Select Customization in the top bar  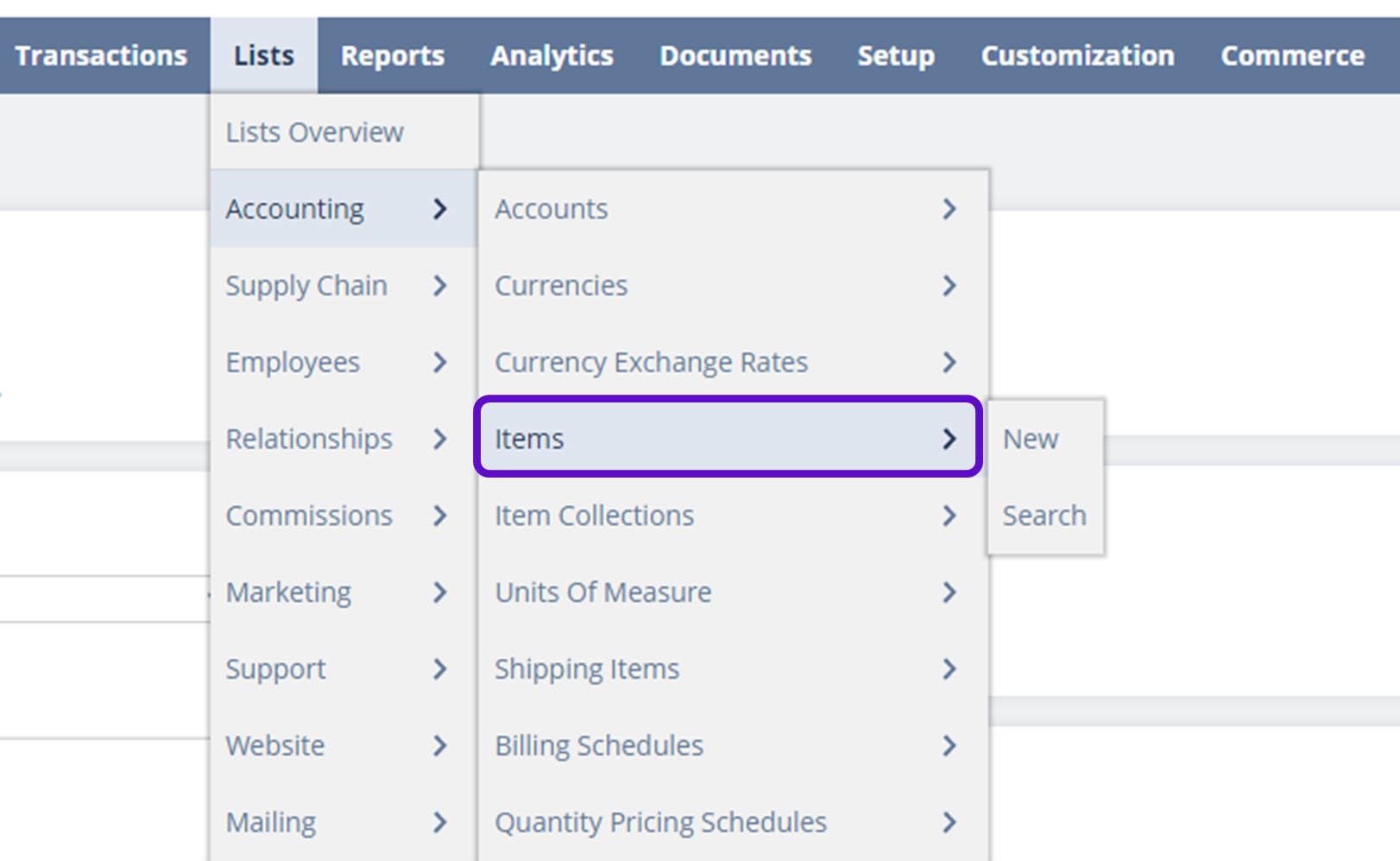1077,56
